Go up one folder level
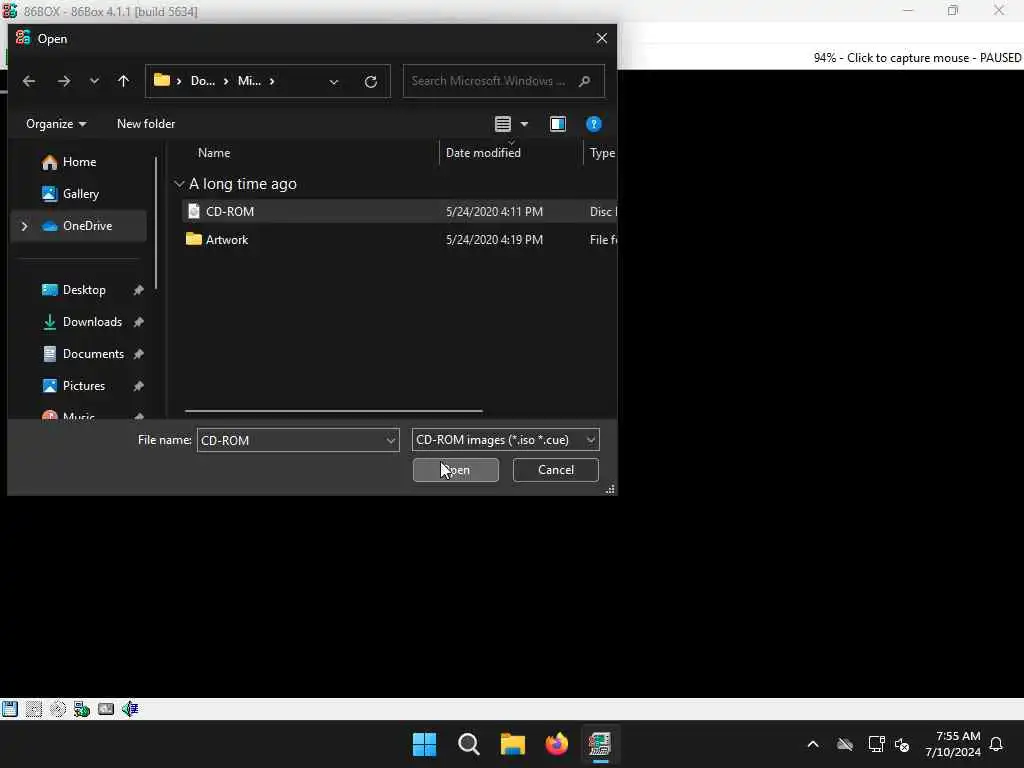 point(123,81)
